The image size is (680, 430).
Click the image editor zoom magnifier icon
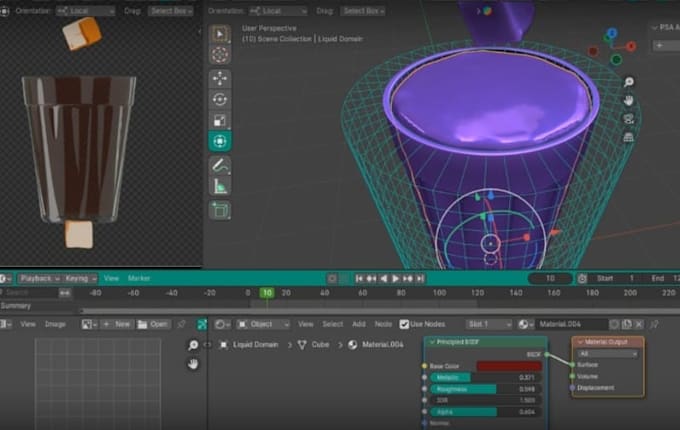(x=193, y=345)
